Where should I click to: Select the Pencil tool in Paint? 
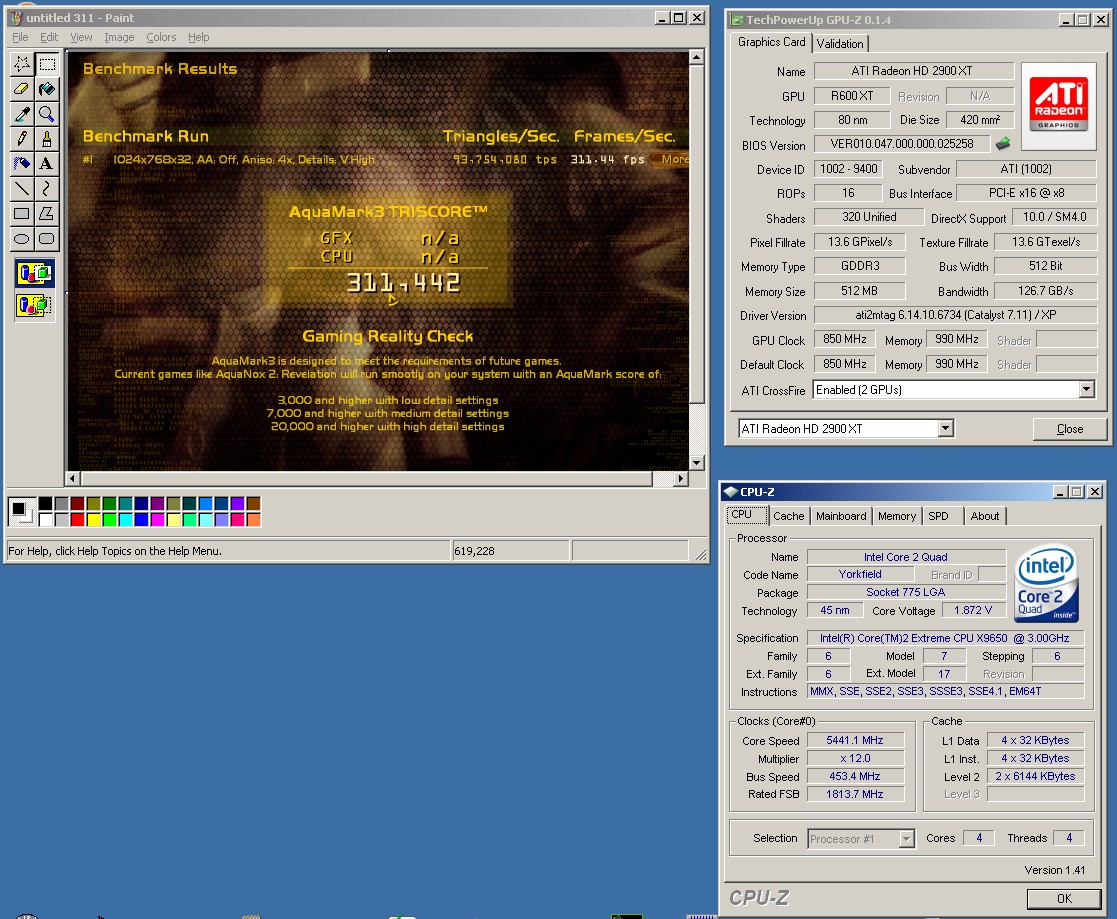coord(22,139)
